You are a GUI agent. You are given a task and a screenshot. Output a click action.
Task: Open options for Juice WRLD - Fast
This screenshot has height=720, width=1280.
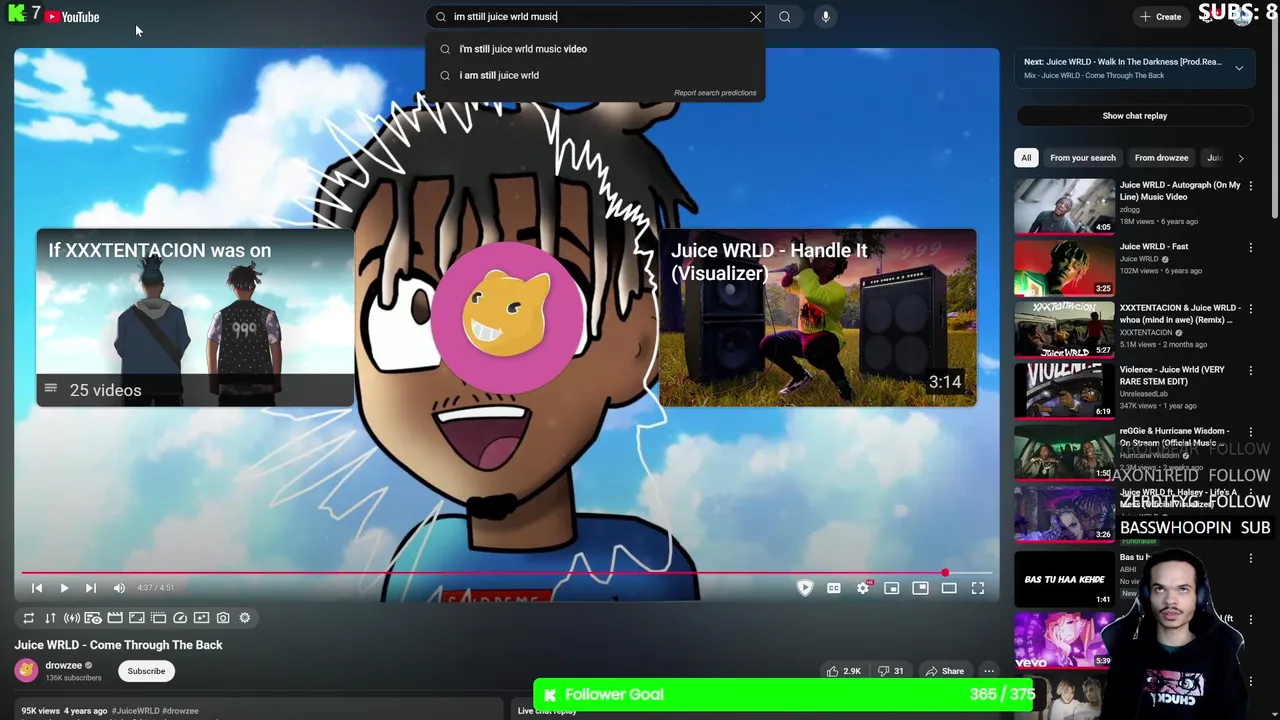click(x=1250, y=247)
